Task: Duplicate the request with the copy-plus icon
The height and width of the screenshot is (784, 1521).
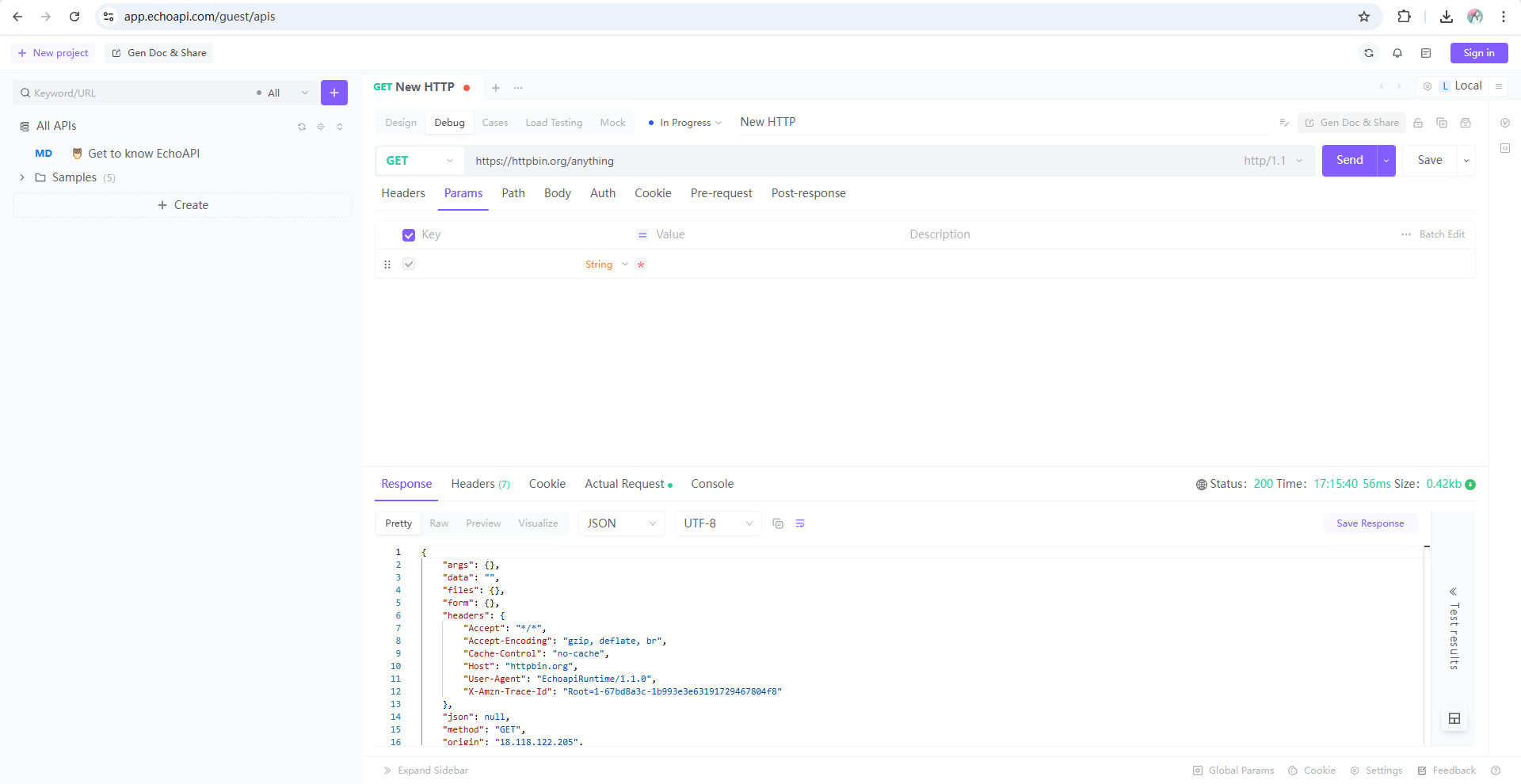Action: click(x=1442, y=123)
